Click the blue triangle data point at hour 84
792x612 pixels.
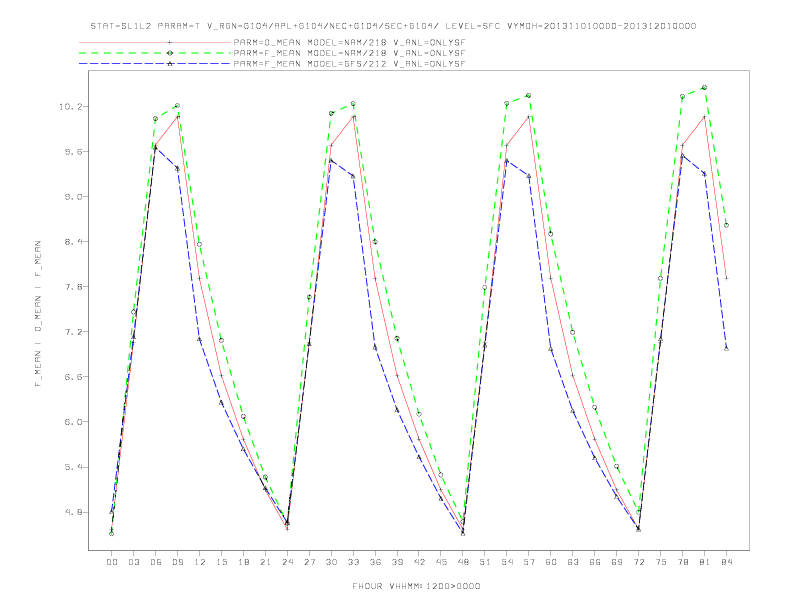click(x=726, y=348)
